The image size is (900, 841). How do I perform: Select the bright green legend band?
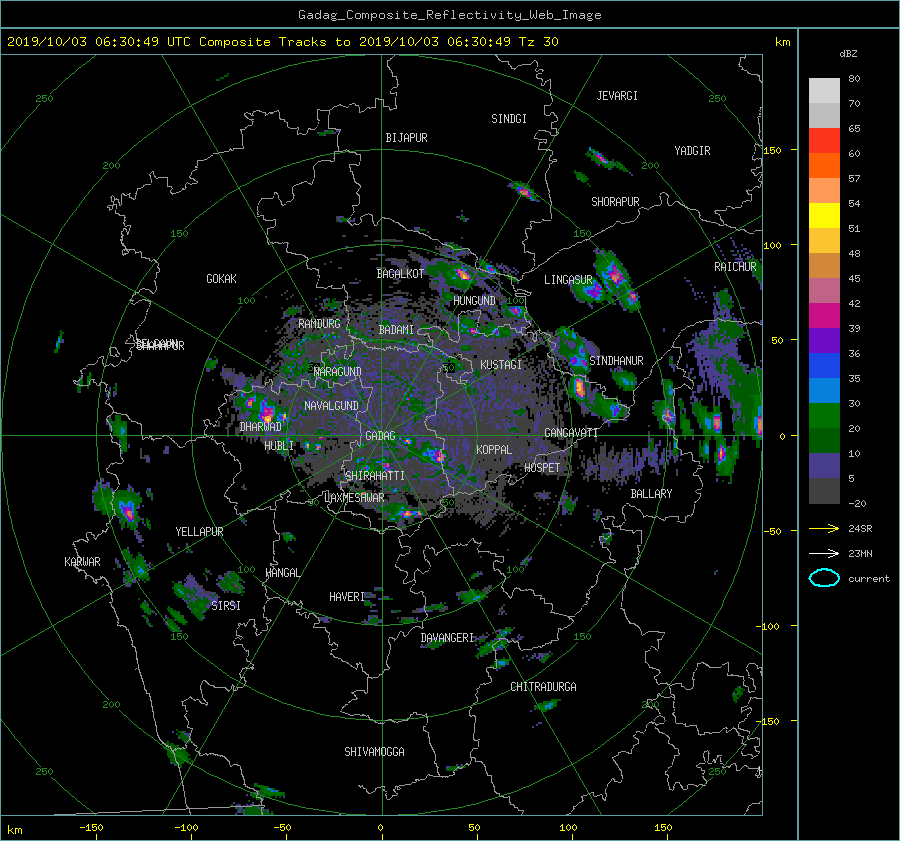pyautogui.click(x=824, y=415)
